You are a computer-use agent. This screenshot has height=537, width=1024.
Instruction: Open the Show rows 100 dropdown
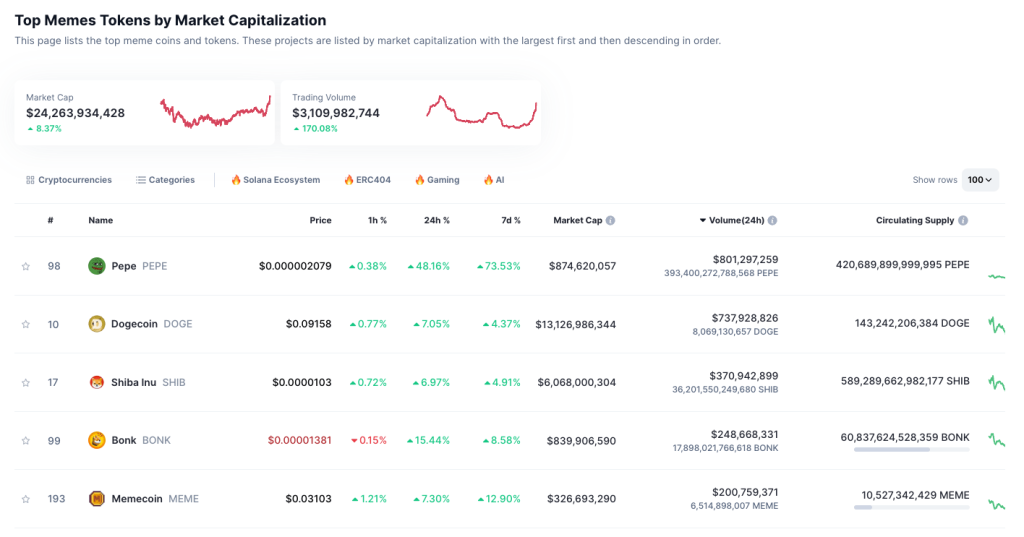980,180
